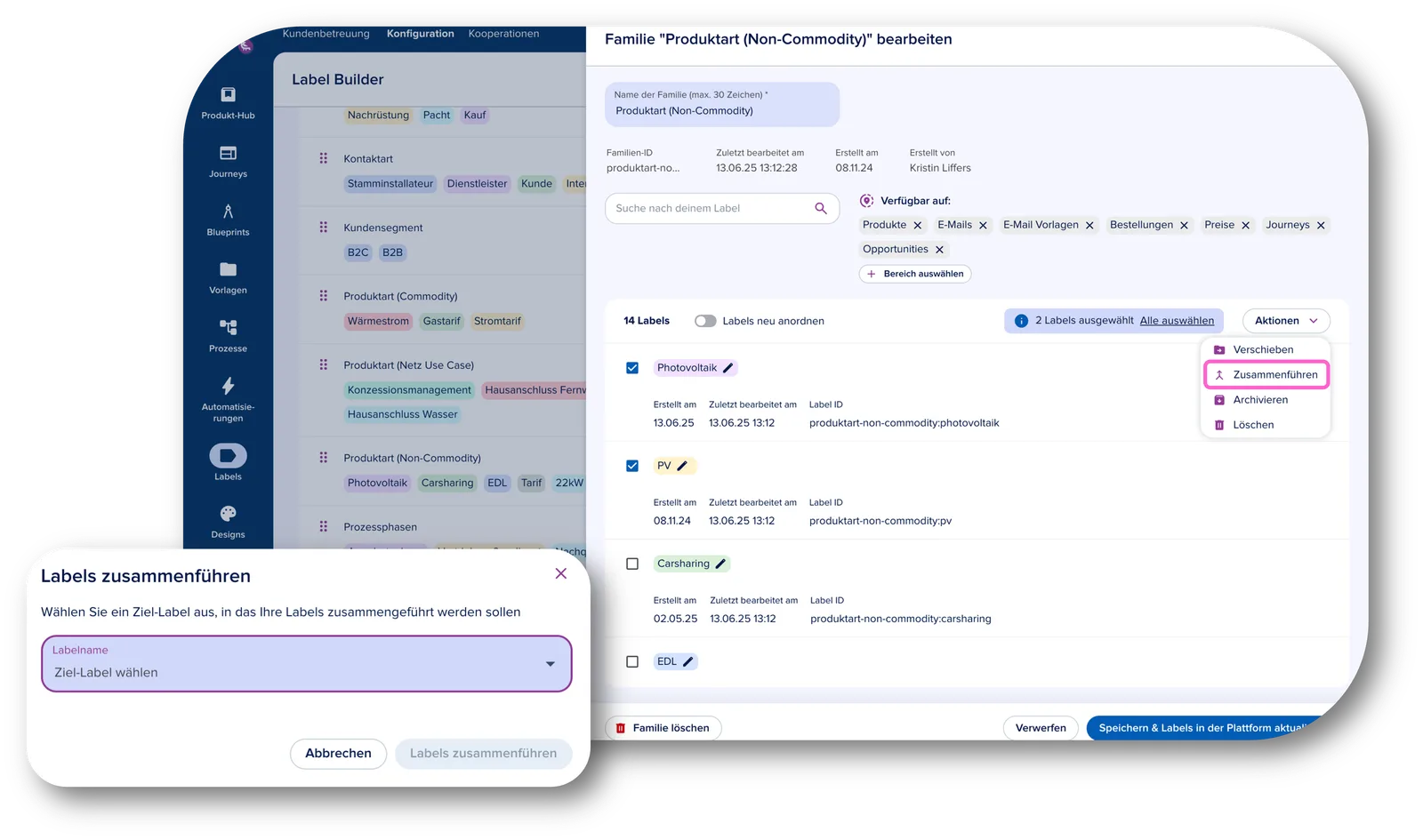This screenshot has width=1423, height=840.
Task: Open the Vorlagen folder icon
Action: (x=228, y=269)
